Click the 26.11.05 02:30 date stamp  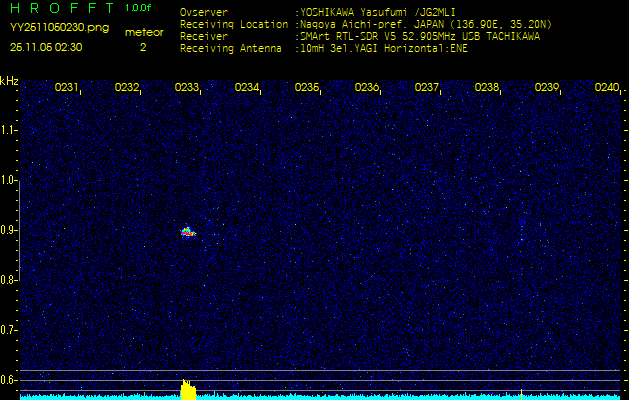(46, 46)
